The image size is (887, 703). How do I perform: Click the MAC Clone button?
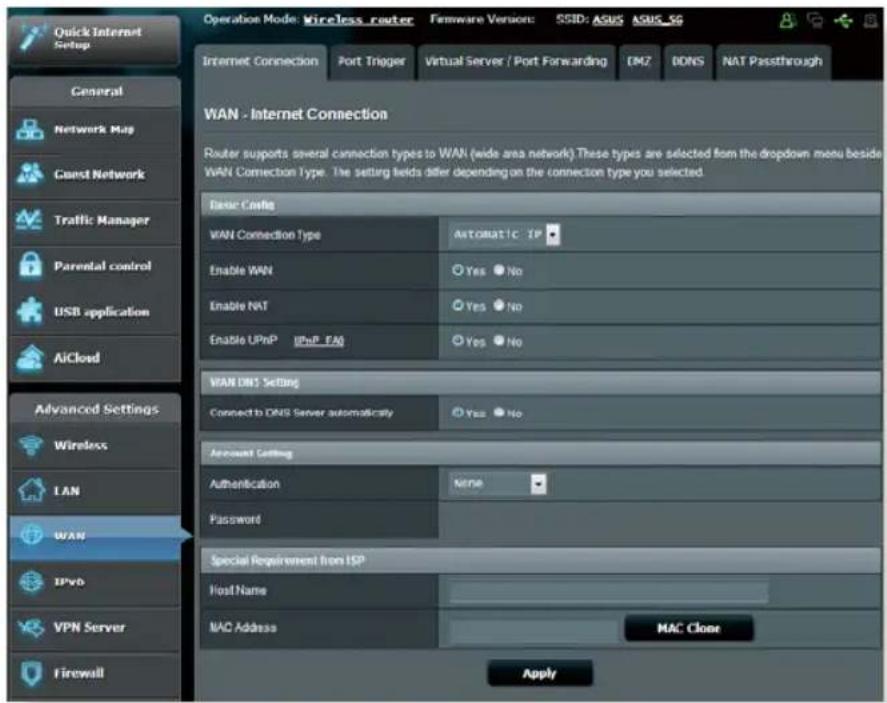(688, 628)
